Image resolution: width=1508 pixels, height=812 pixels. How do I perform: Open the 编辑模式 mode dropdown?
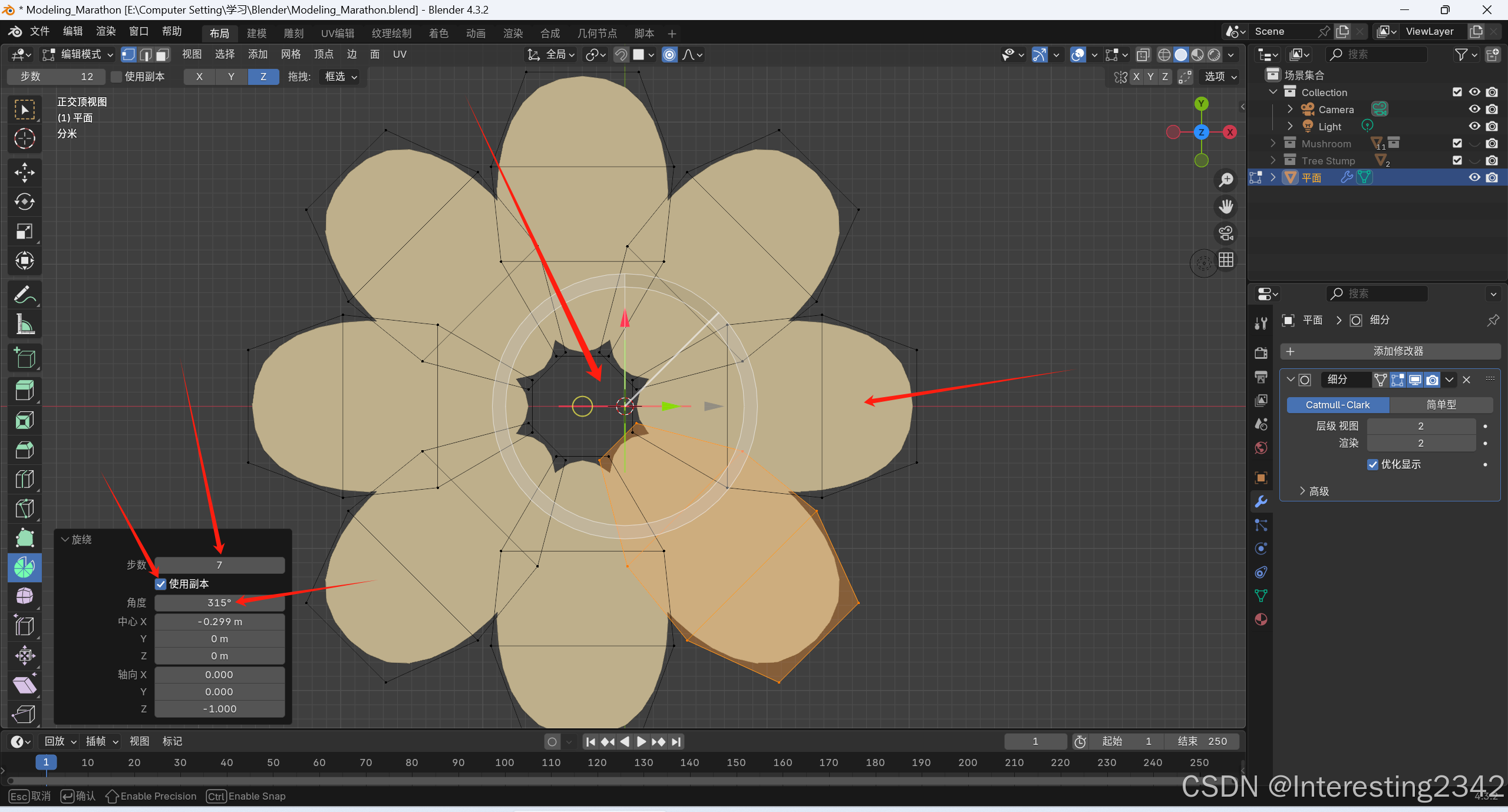(x=78, y=55)
